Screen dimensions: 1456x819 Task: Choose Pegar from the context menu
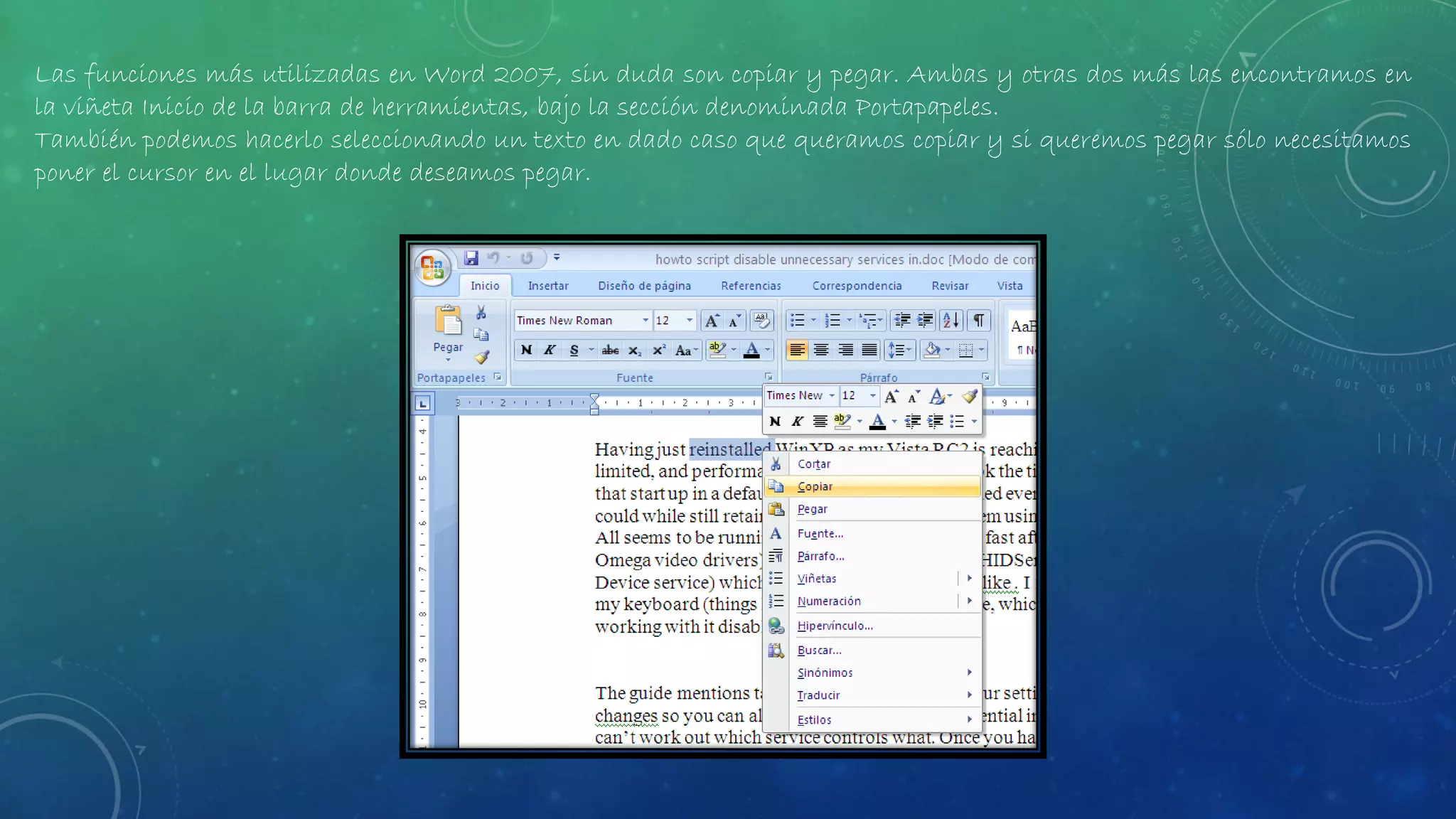[873, 510]
